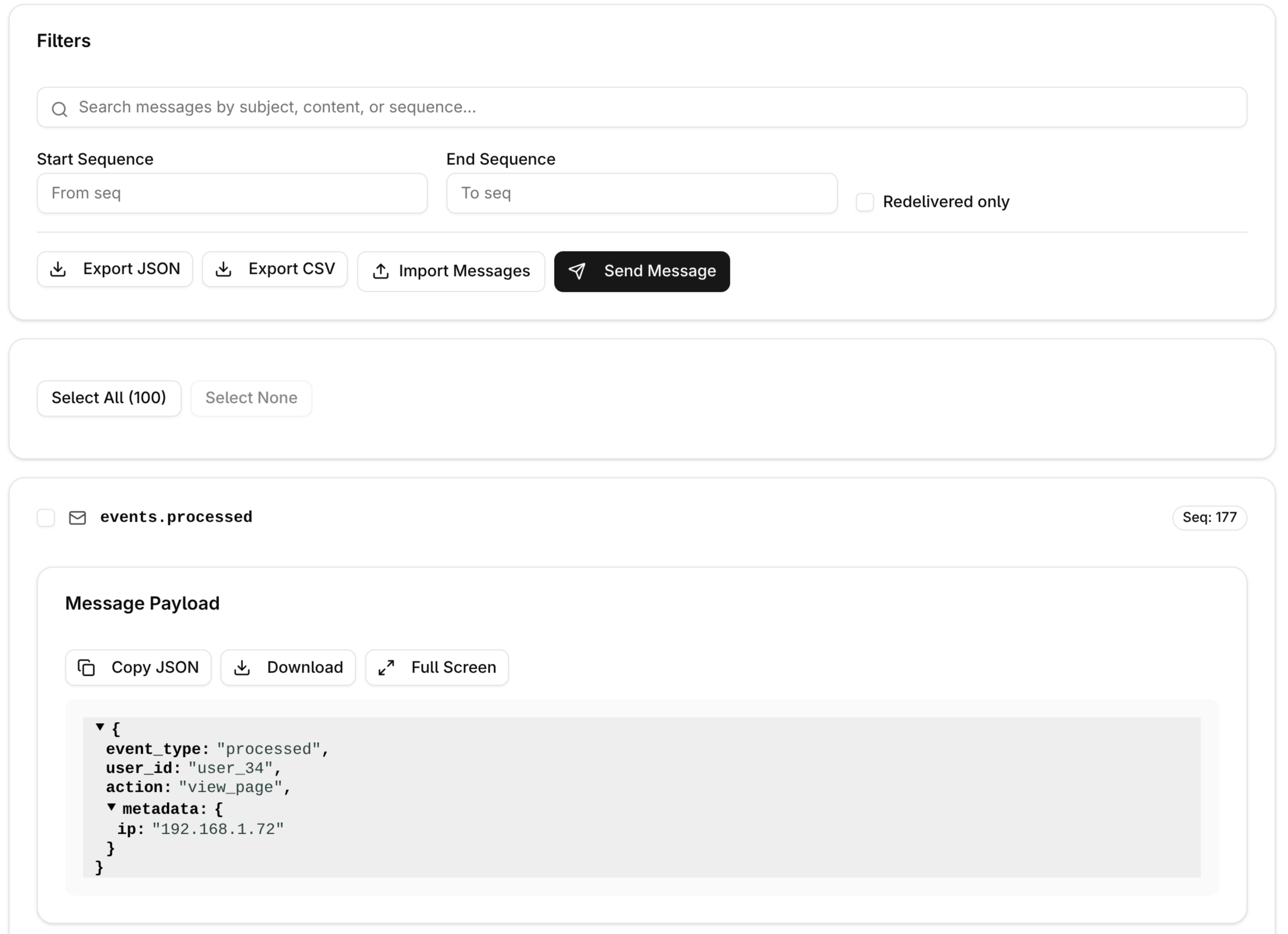The width and height of the screenshot is (1288, 934).
Task: Click the envelope icon beside events.processed
Action: 77,518
